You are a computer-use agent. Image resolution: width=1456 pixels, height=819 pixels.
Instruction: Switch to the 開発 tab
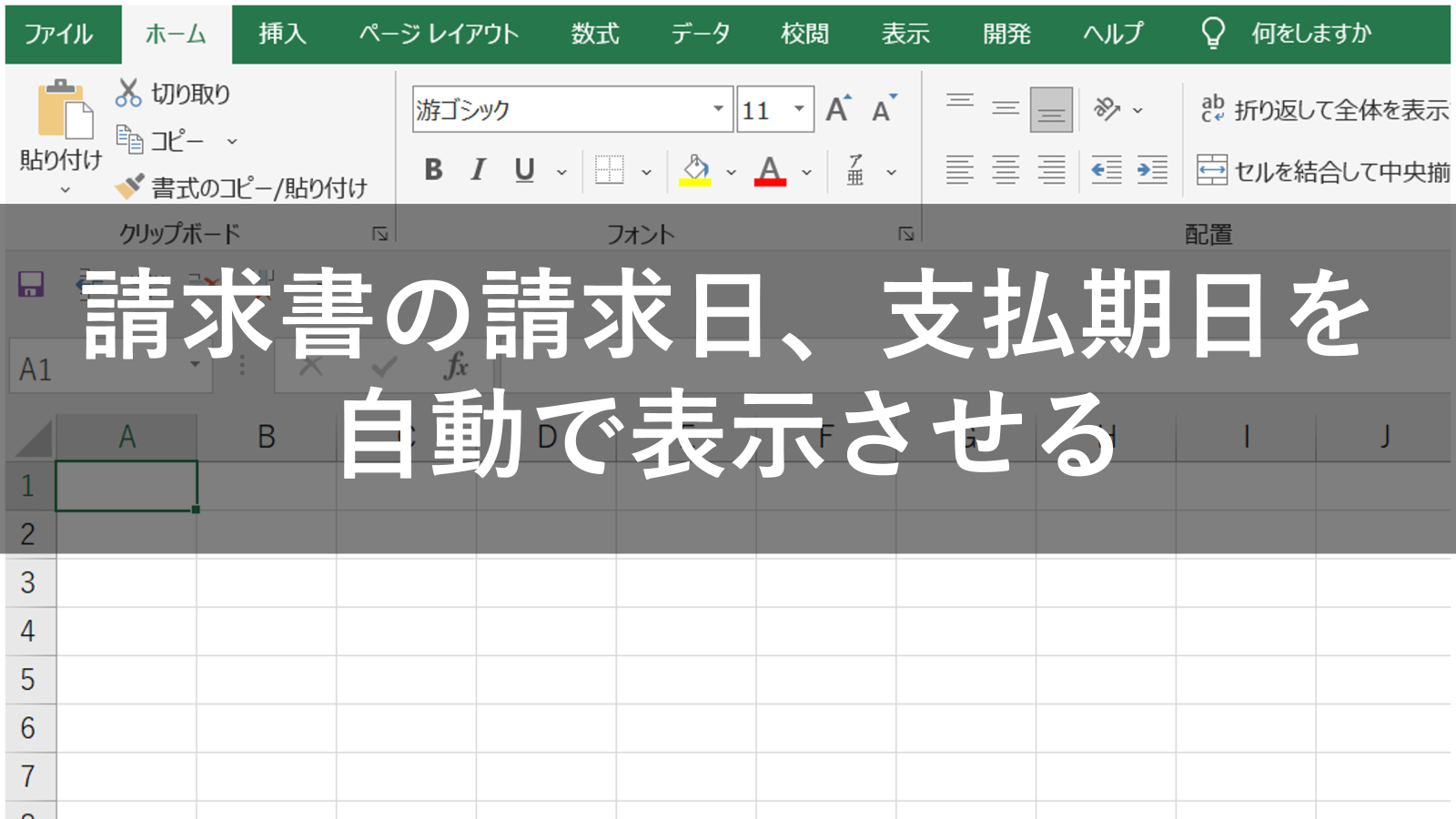(x=1006, y=34)
